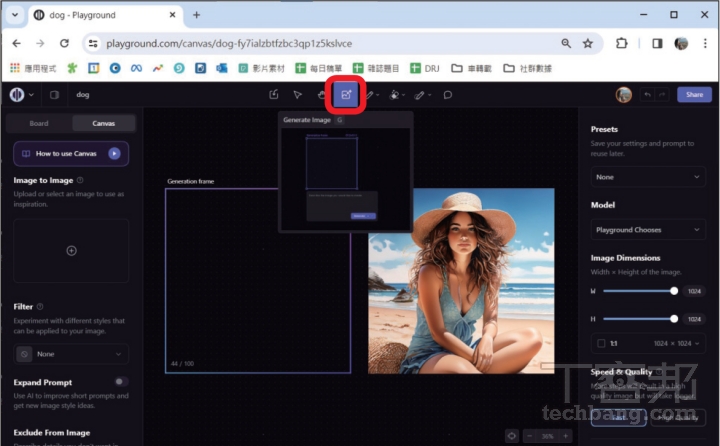Select the arrow Select tool

(x=298, y=95)
